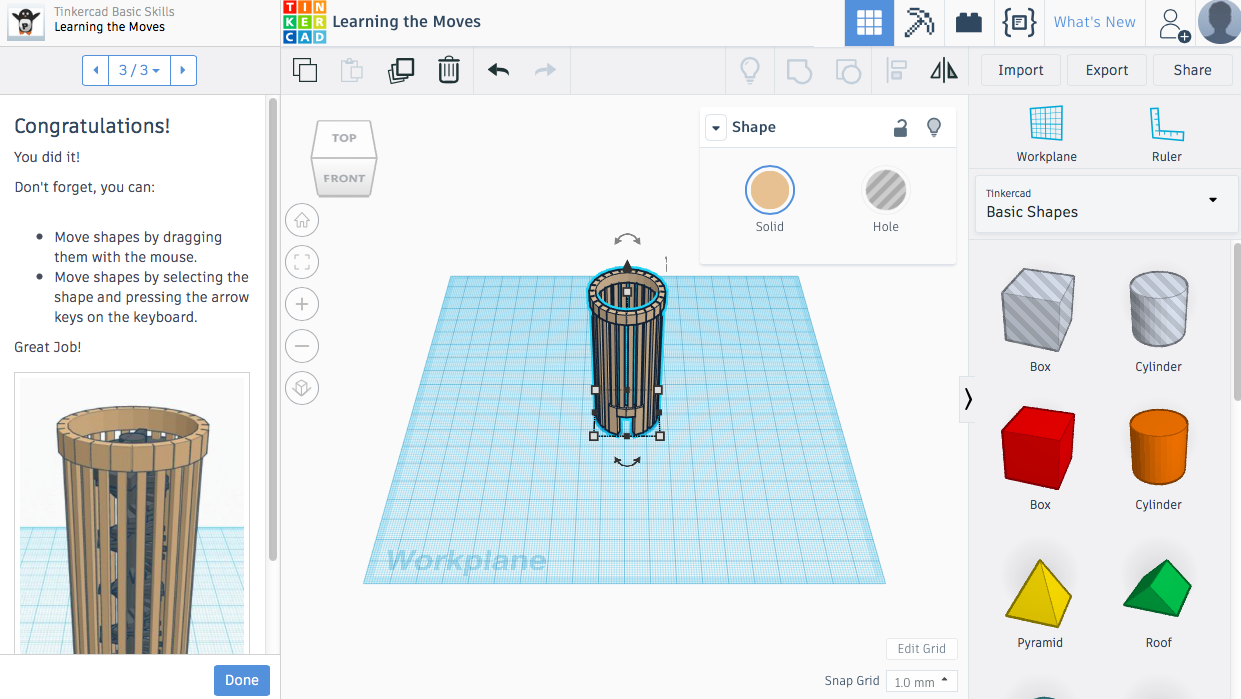The image size is (1241, 699).
Task: Switch to the 3D designs dashboard tab
Action: pyautogui.click(x=869, y=22)
